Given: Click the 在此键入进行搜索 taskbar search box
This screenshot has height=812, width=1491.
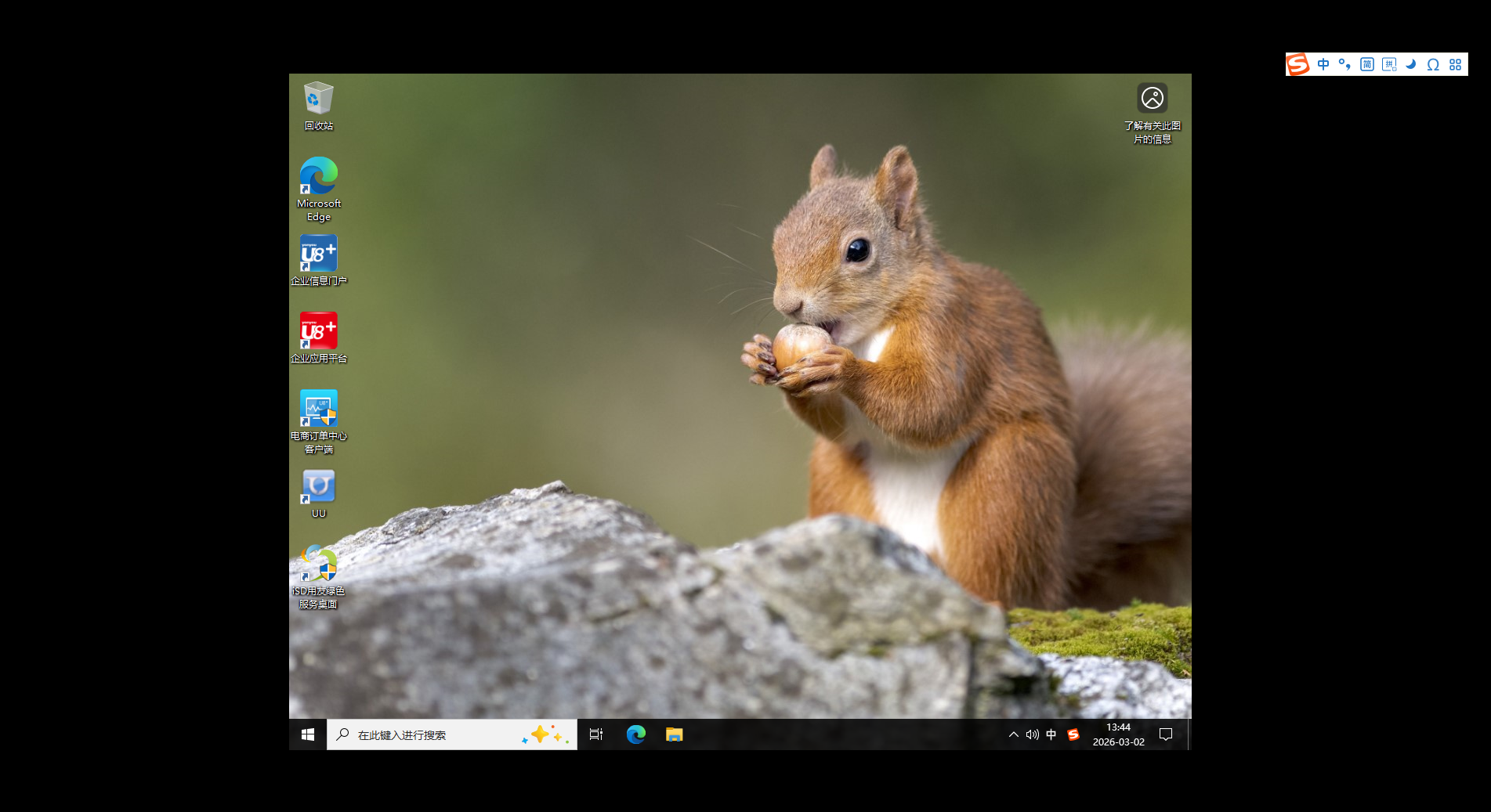Looking at the screenshot, I should (x=452, y=734).
